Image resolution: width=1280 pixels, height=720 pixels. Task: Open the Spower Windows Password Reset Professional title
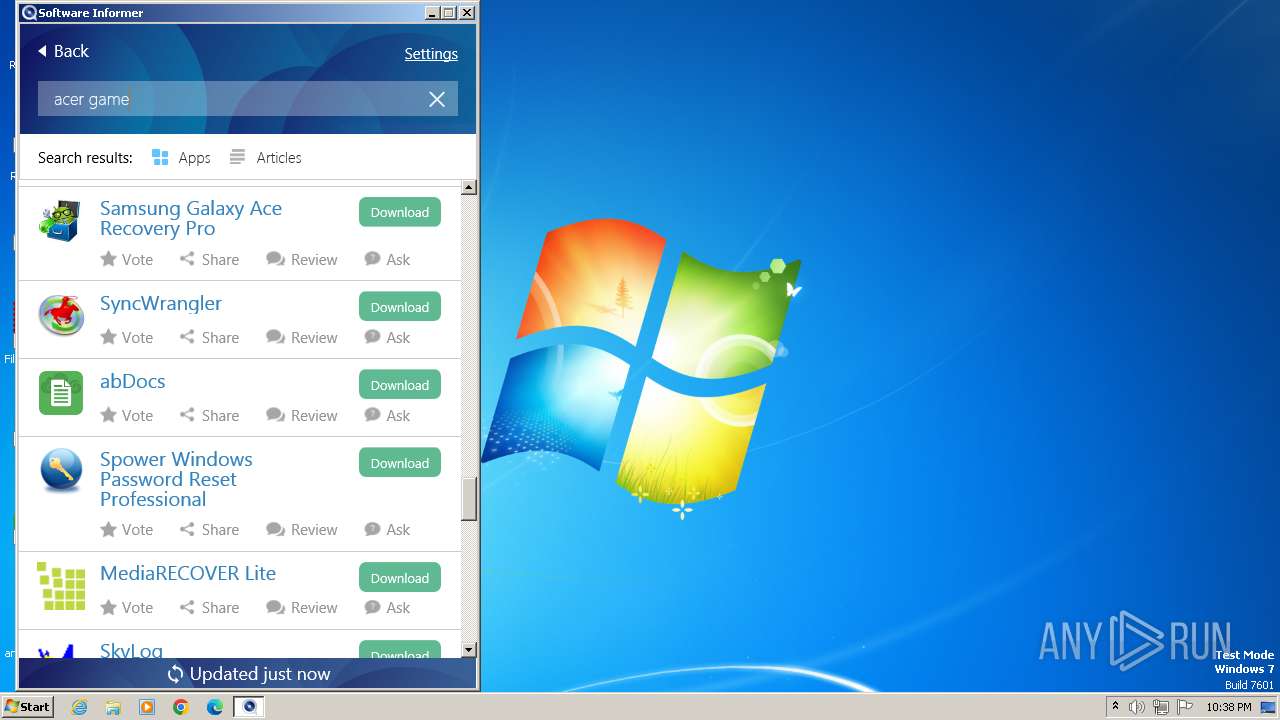pos(176,479)
